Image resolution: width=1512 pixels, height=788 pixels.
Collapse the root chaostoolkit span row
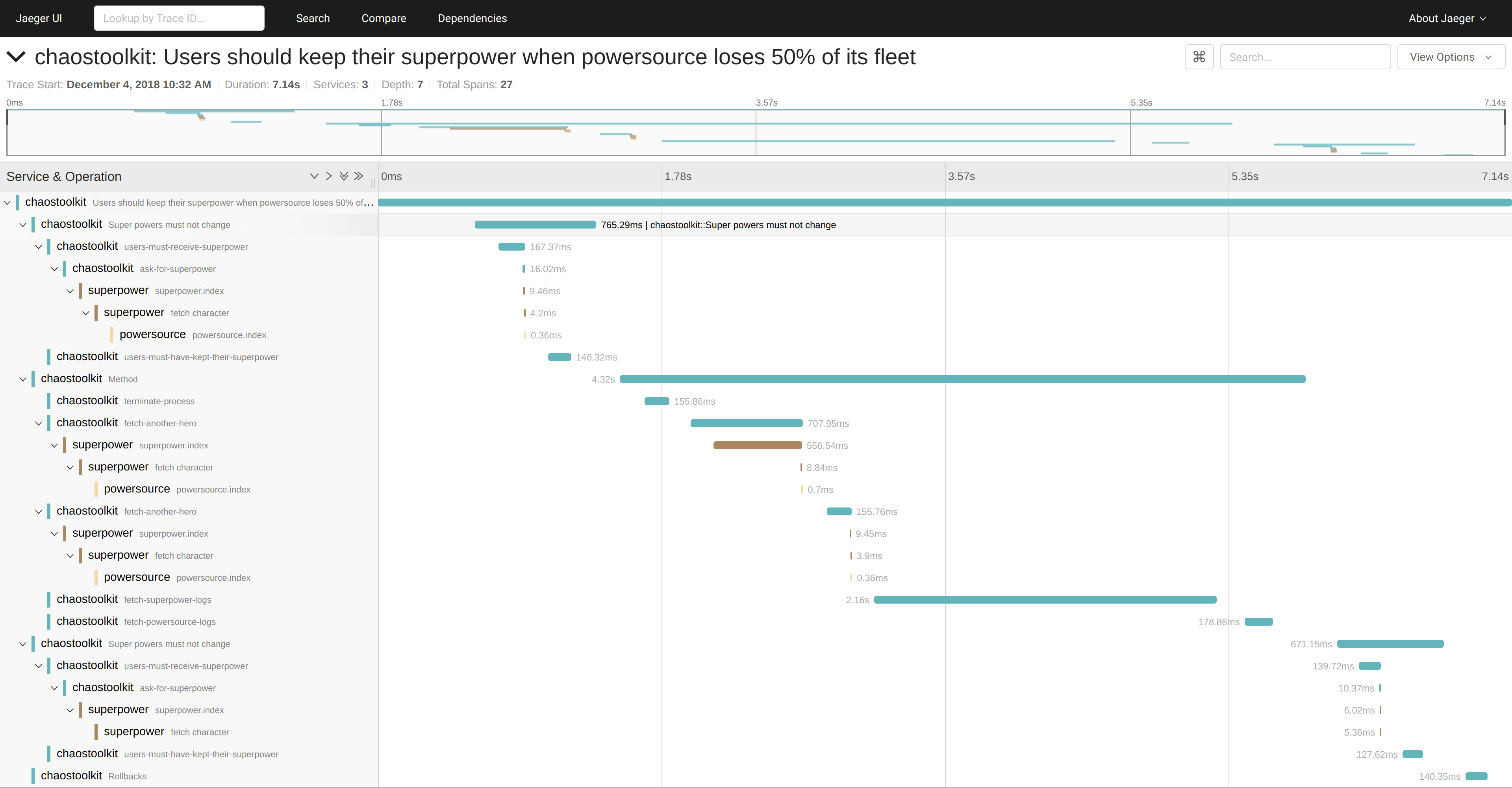point(7,203)
